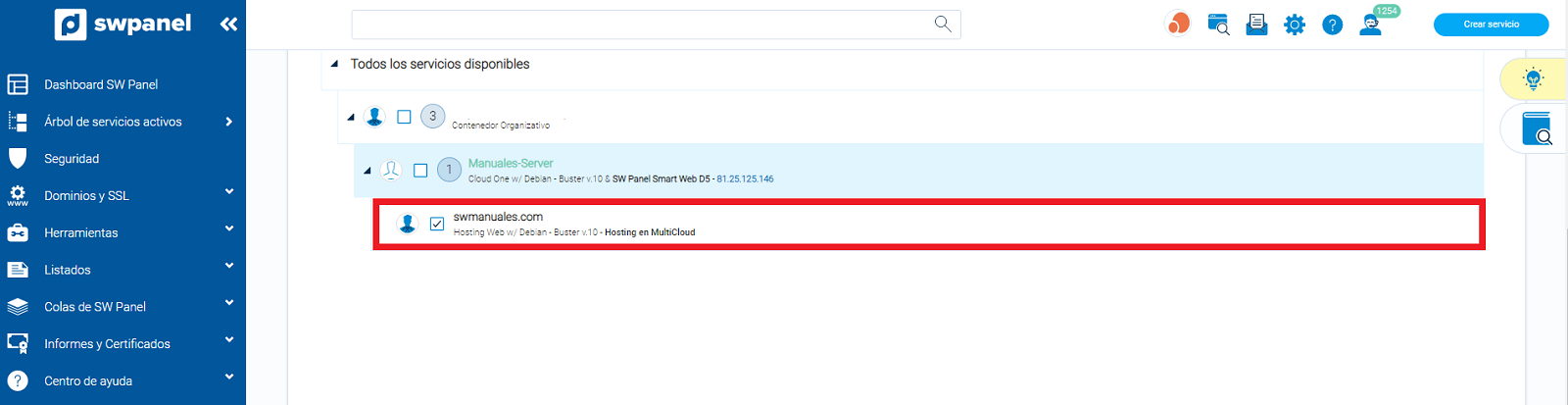Expand Informes y Certificados chevron
The image size is (1568, 405).
[x=229, y=339]
